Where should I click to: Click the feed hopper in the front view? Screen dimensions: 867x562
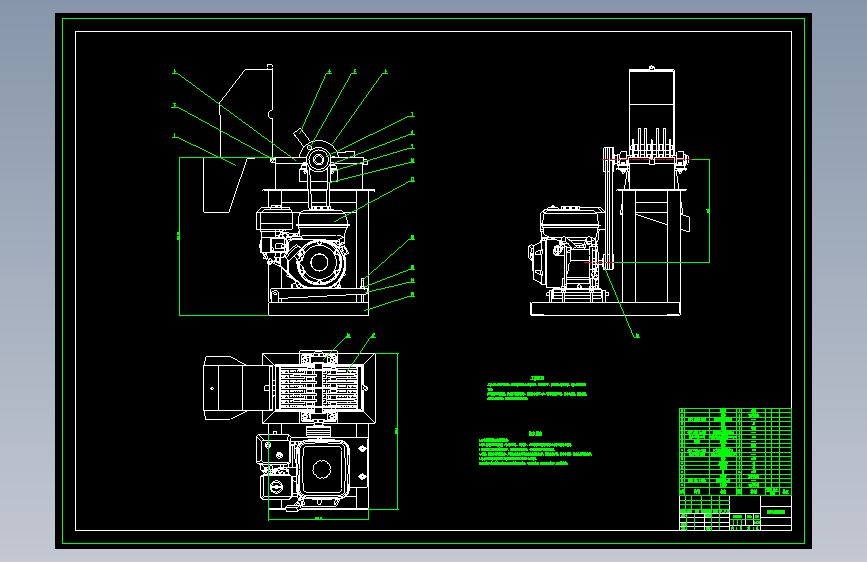[x=246, y=111]
